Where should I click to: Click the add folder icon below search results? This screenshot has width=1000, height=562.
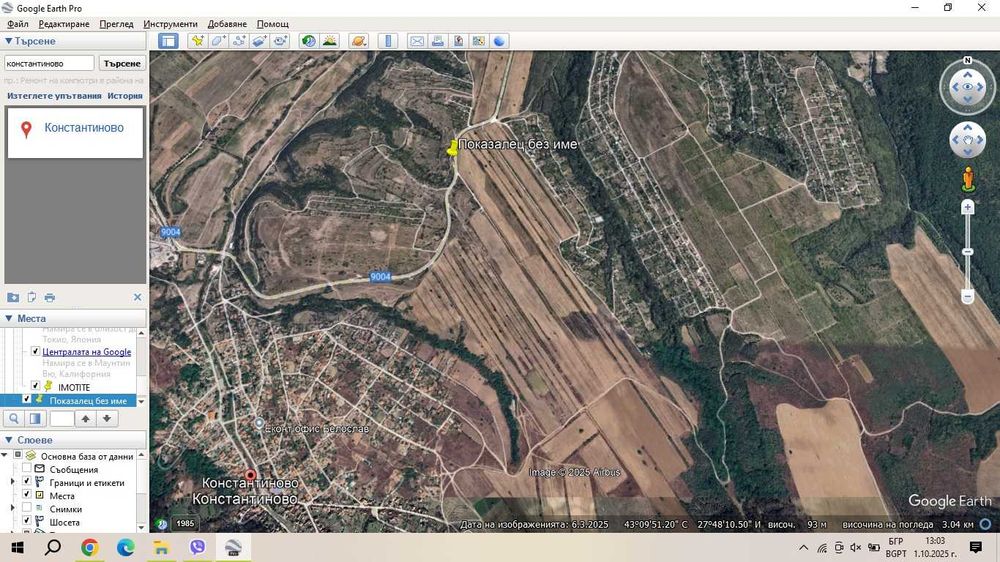pos(13,297)
